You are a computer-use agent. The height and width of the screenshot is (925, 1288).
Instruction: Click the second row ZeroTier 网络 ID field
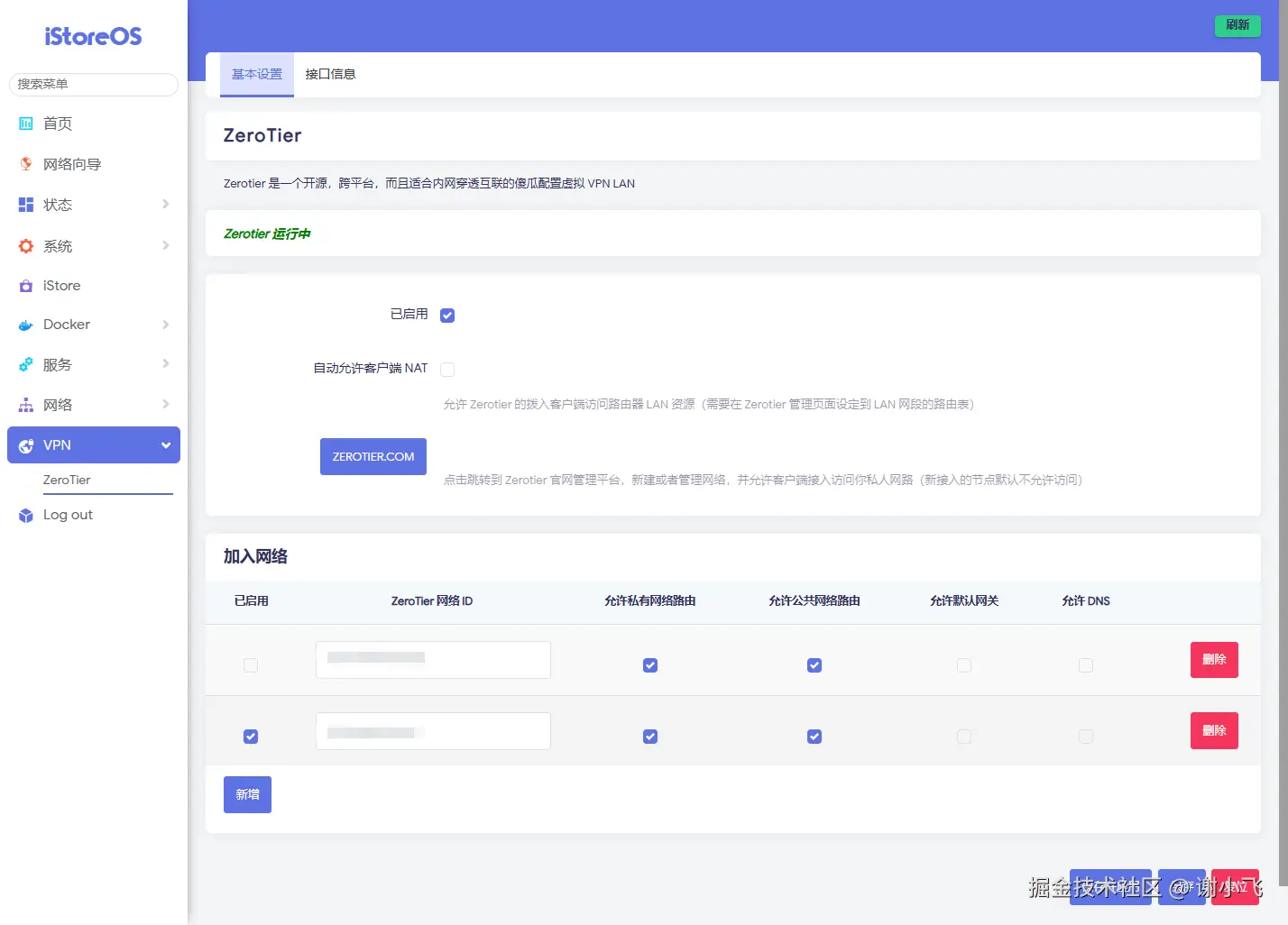click(433, 731)
